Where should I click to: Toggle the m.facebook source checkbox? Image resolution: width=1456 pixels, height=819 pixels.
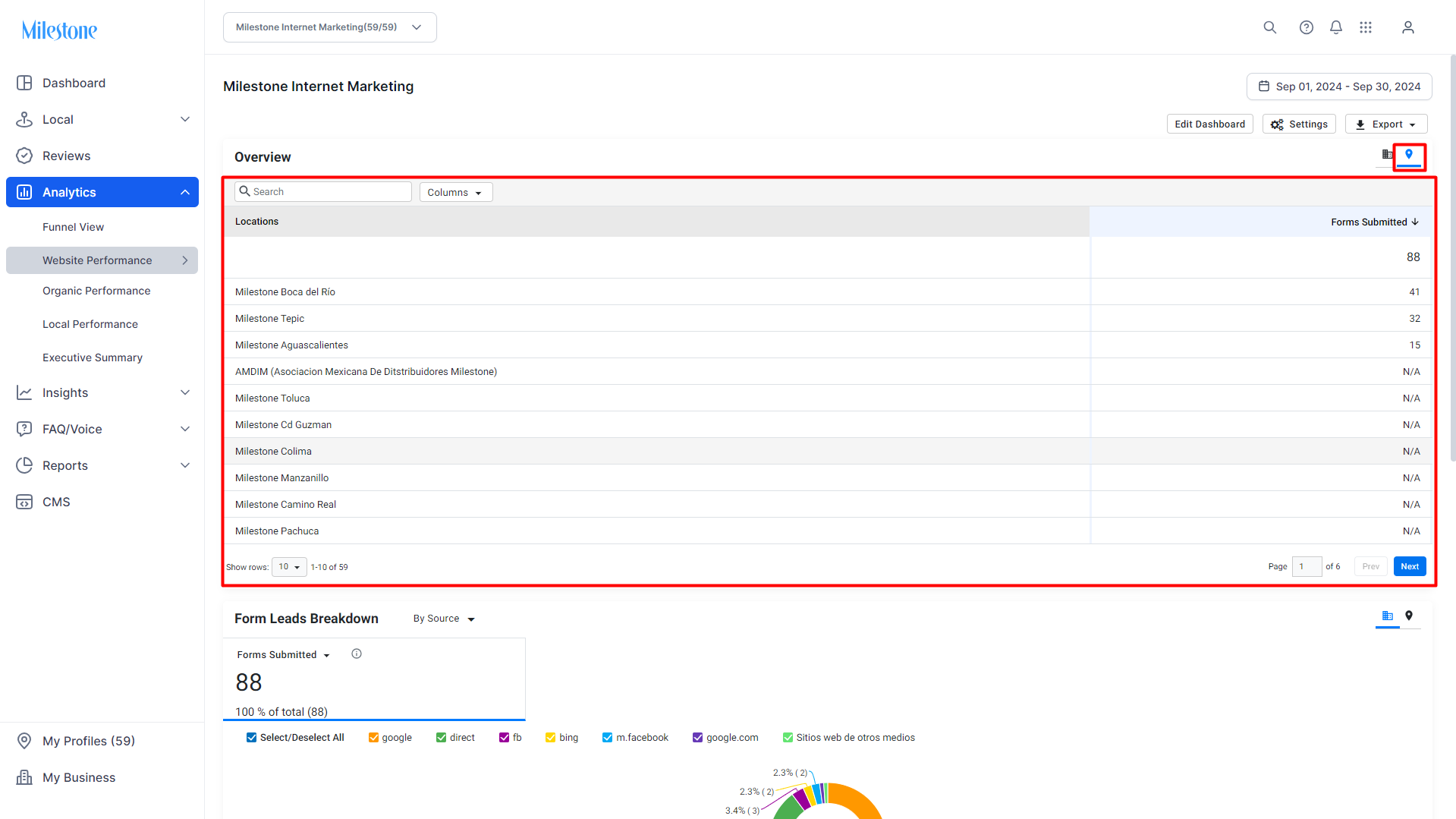coord(608,737)
